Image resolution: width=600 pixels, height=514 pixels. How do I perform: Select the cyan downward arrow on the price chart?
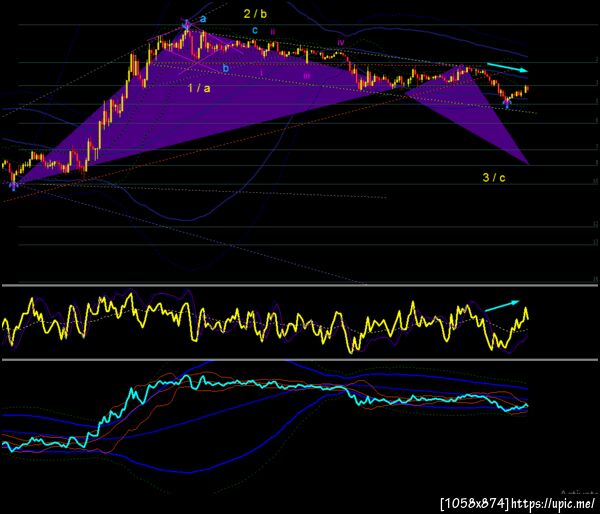coord(507,67)
